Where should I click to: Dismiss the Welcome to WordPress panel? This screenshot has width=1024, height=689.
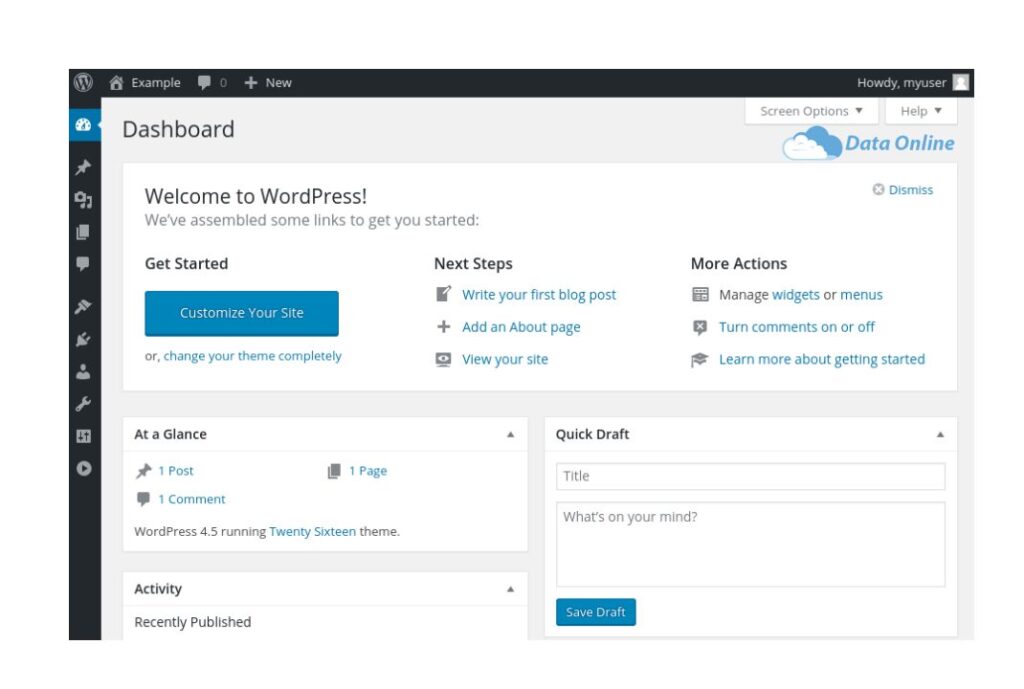tap(903, 190)
